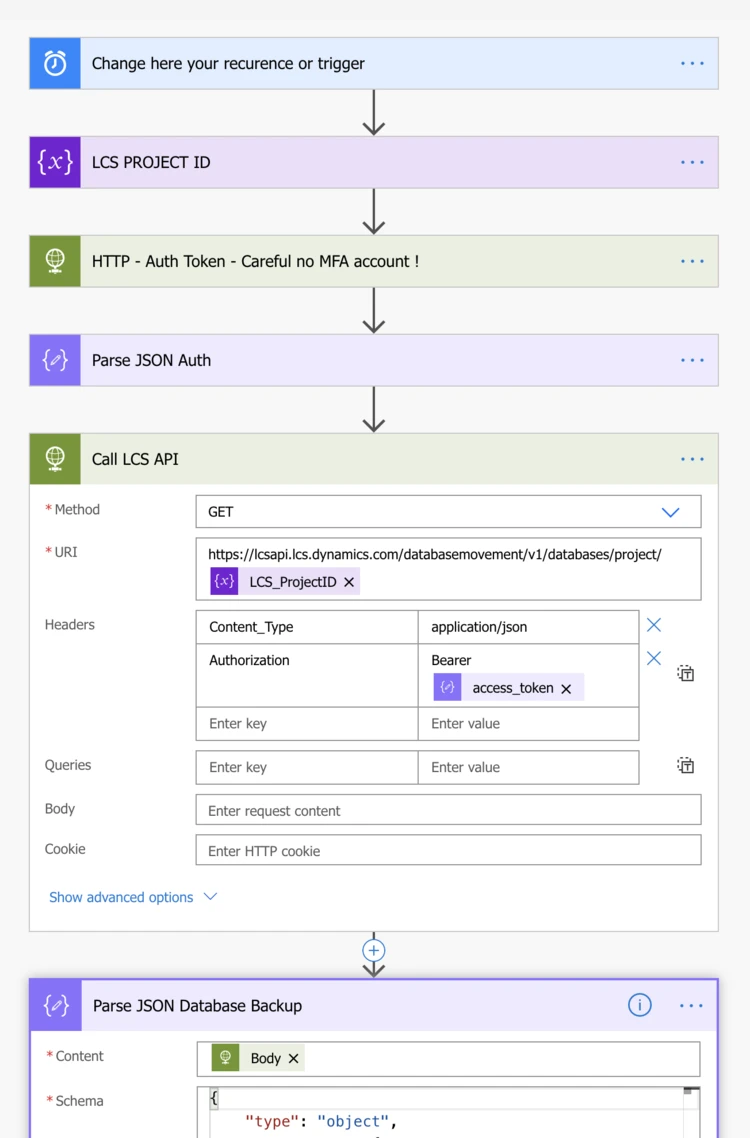Click the Call LCS API globe icon

(55, 459)
